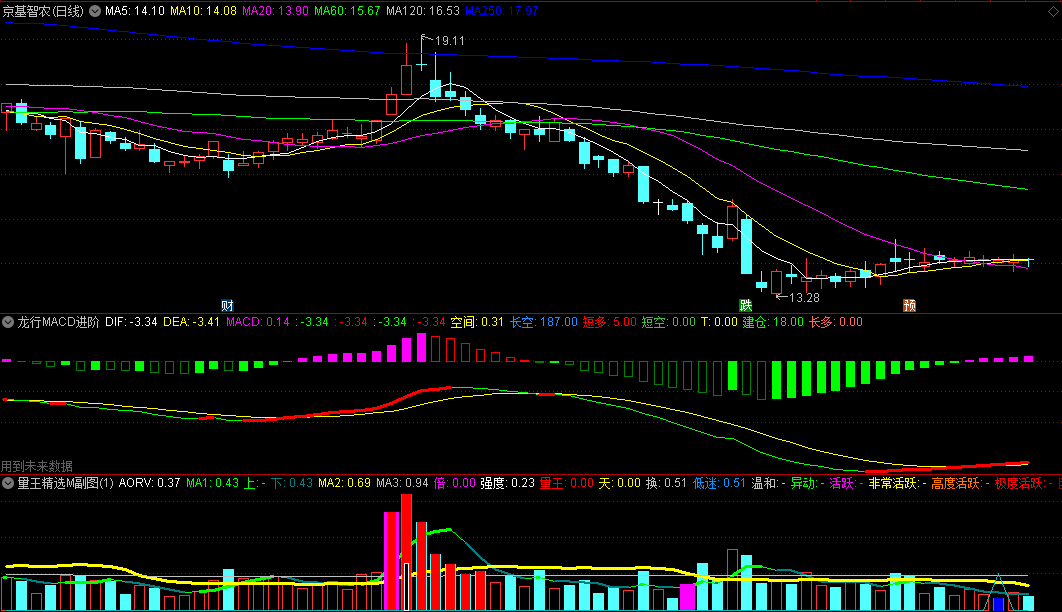Image resolution: width=1062 pixels, height=612 pixels.
Task: Click the T: 0.00 value
Action: (719, 322)
